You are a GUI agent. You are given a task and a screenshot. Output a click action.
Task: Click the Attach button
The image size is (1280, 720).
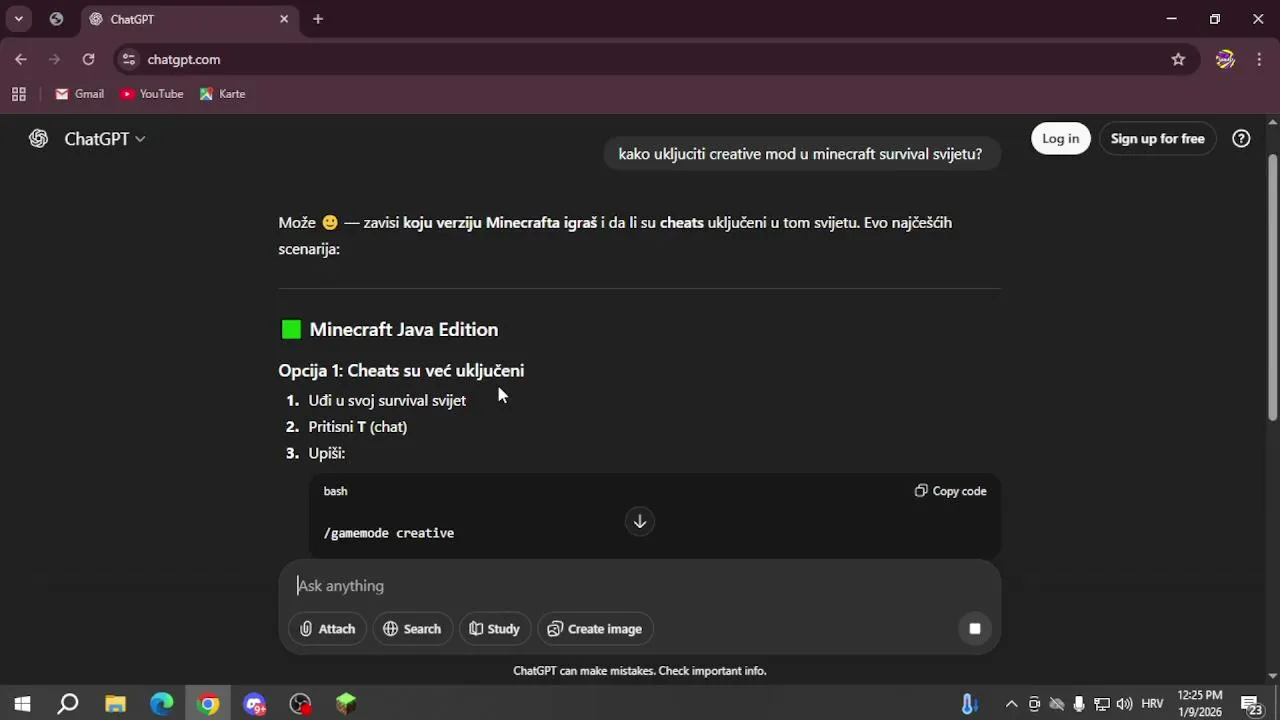[x=327, y=629]
